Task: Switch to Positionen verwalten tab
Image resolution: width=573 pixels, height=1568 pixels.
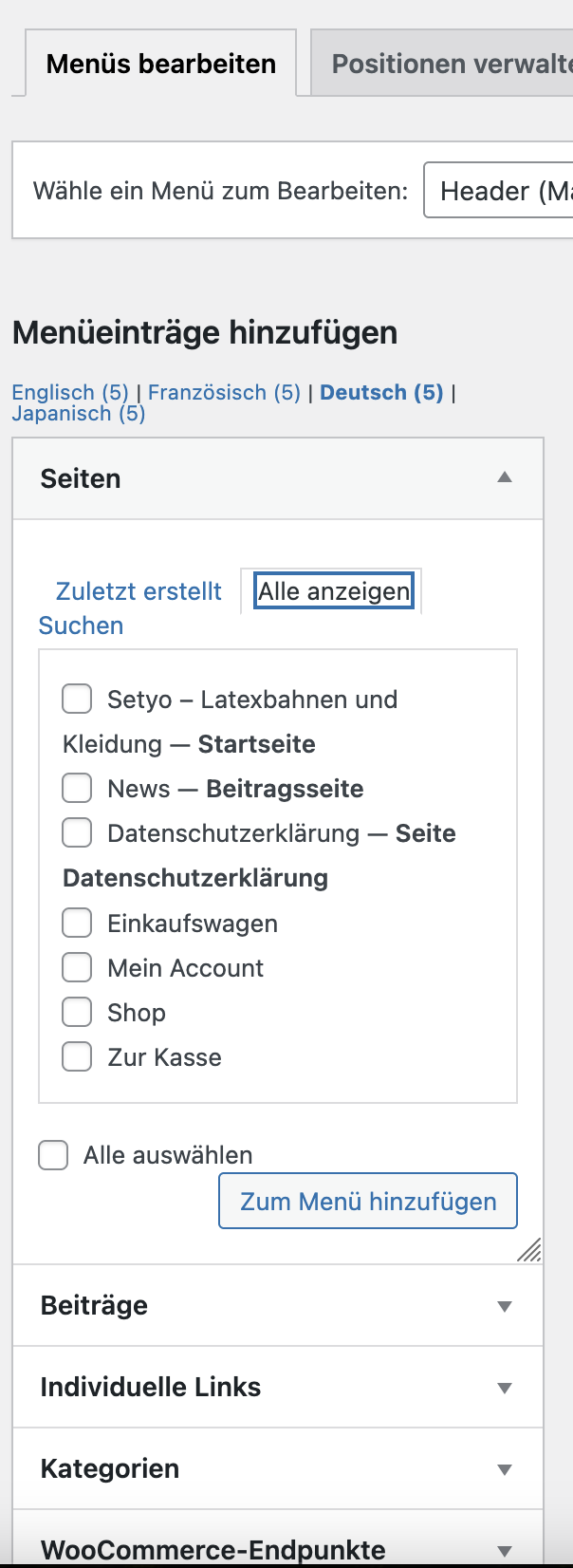Action: coord(442,64)
